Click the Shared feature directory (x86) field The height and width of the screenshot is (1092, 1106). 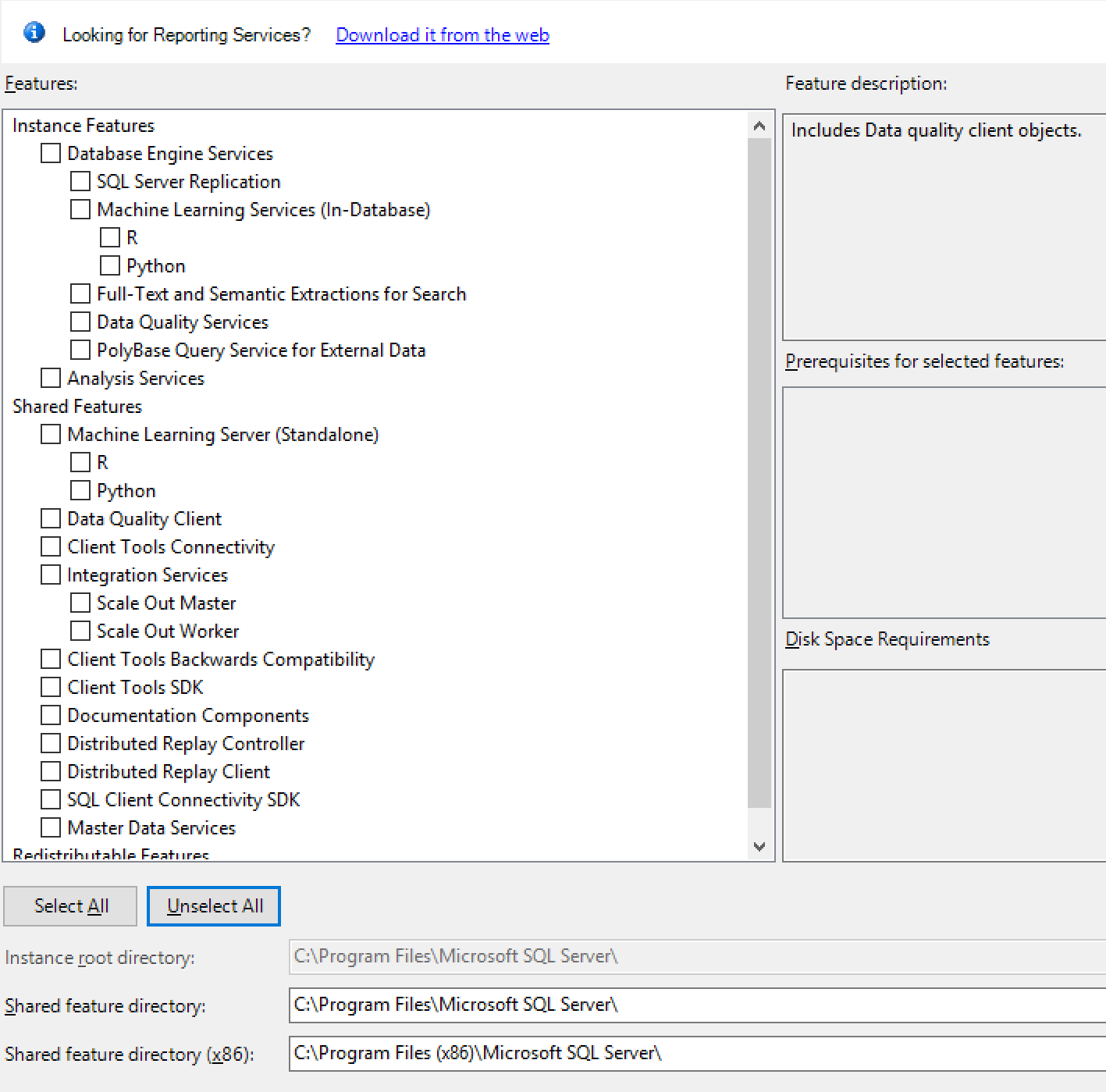pyautogui.click(x=697, y=1054)
